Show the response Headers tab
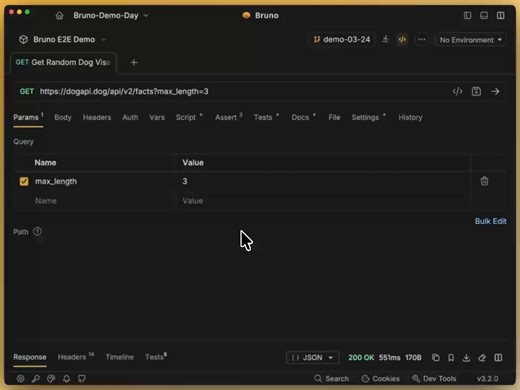The image size is (520, 390). click(x=76, y=357)
